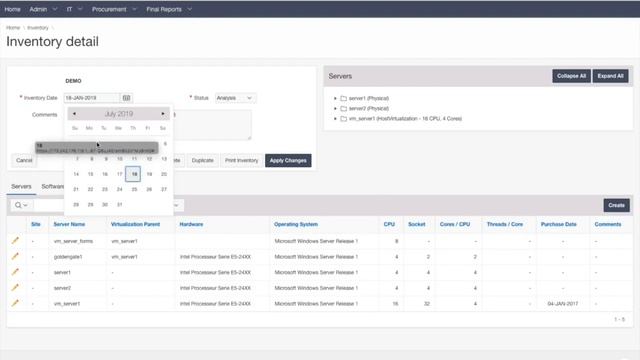Select day 31 in the calendar
640x360 pixels.
pyautogui.click(x=120, y=204)
